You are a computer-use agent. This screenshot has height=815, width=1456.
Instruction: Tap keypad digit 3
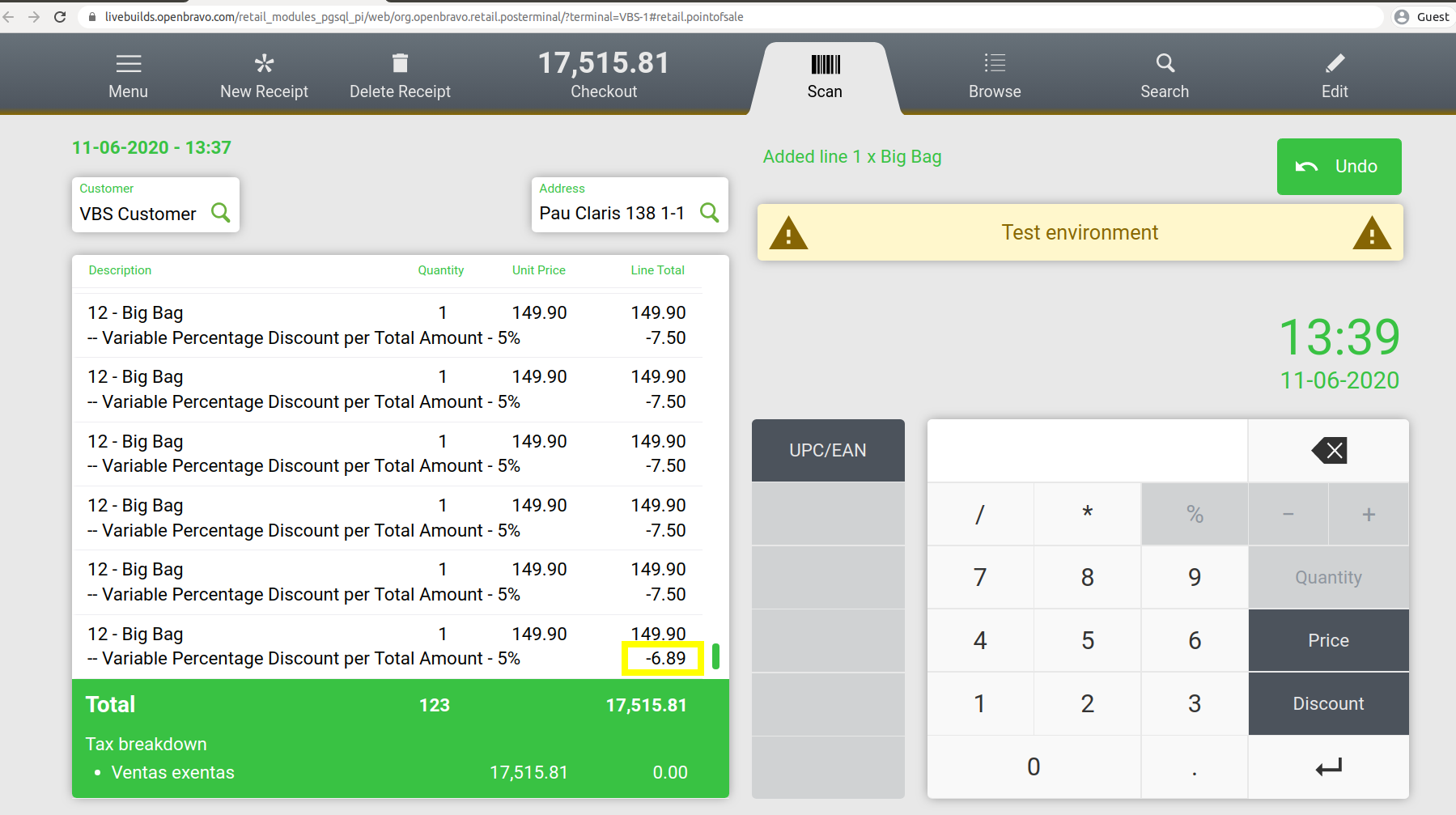(1195, 703)
